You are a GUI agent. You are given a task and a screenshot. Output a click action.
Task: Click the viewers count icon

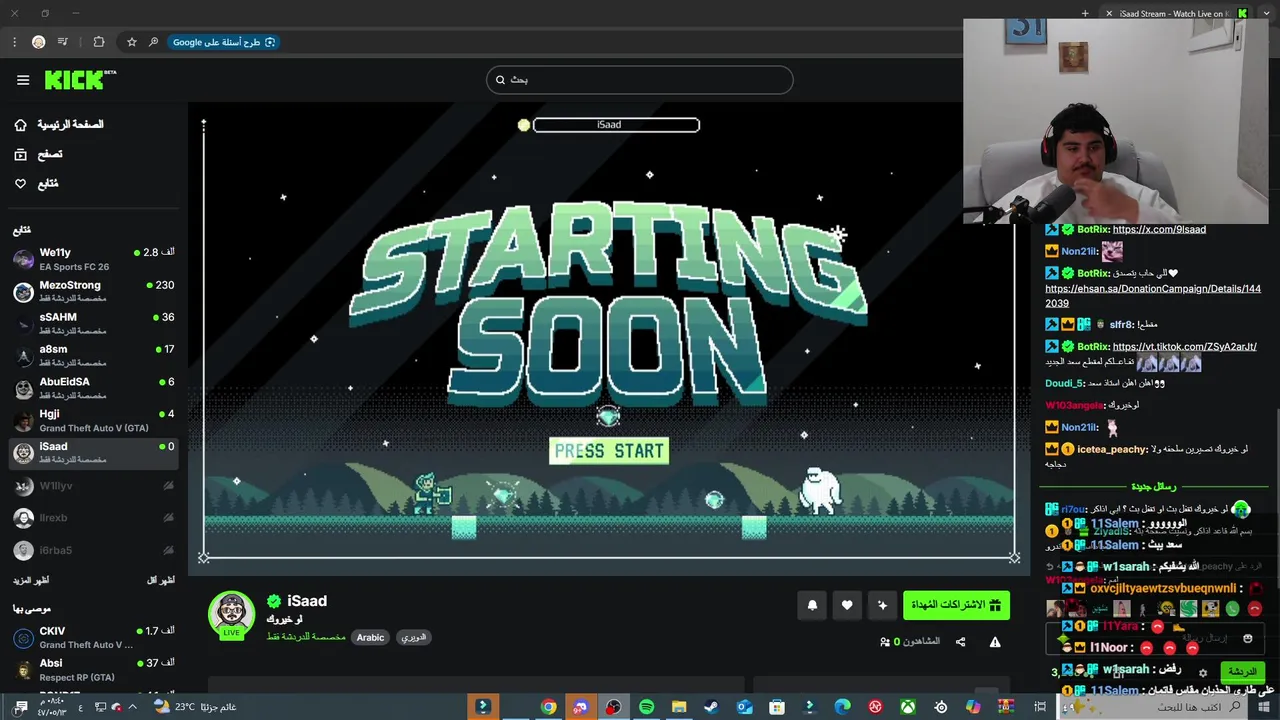coord(885,642)
